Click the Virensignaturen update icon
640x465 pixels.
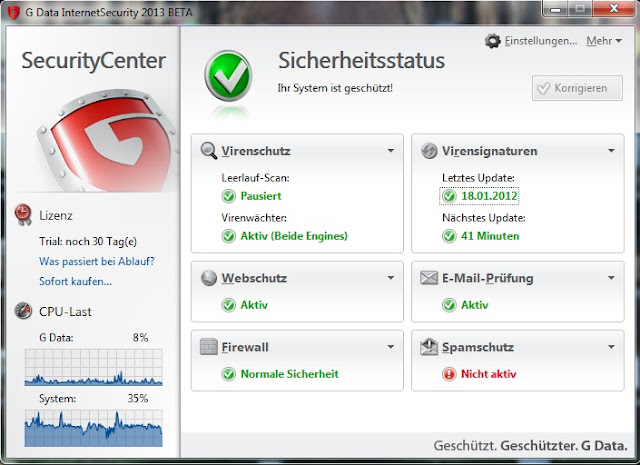[429, 151]
